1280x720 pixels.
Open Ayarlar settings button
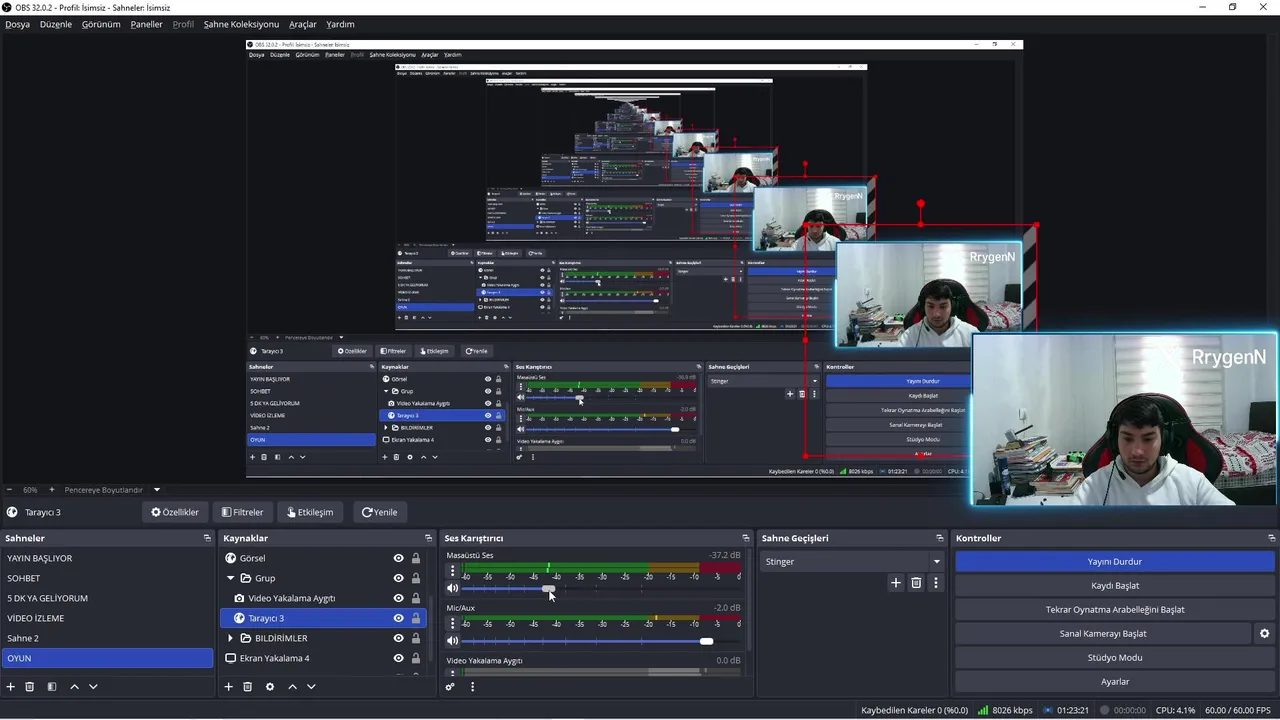click(x=1115, y=682)
